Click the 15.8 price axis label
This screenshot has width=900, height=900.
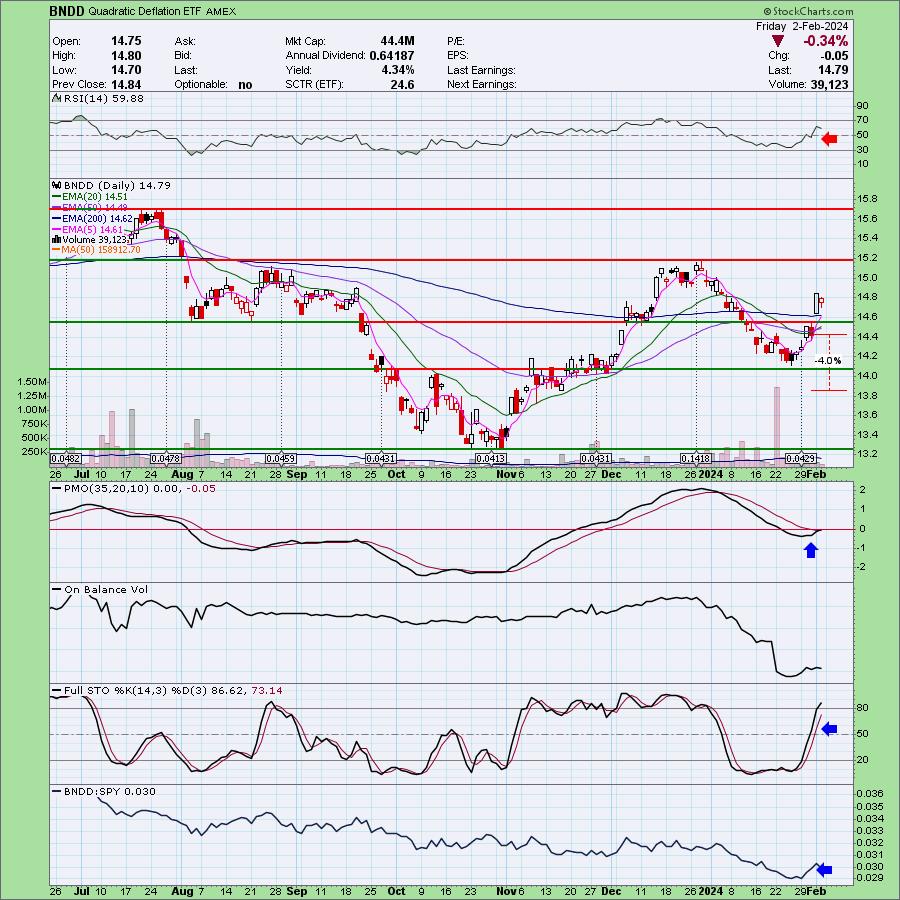click(x=867, y=199)
